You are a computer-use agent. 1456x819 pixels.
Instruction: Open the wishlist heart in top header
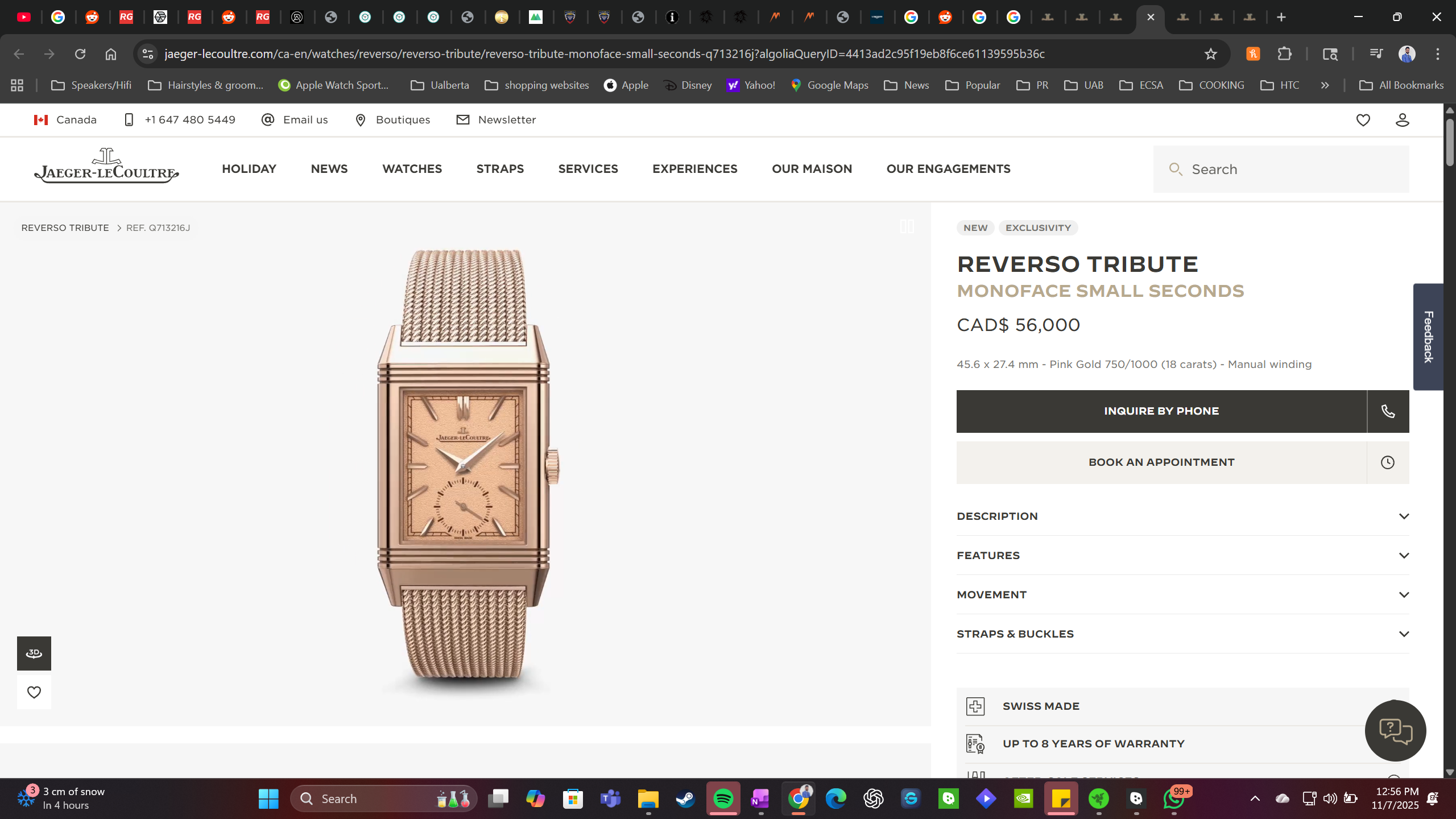pos(1363,120)
